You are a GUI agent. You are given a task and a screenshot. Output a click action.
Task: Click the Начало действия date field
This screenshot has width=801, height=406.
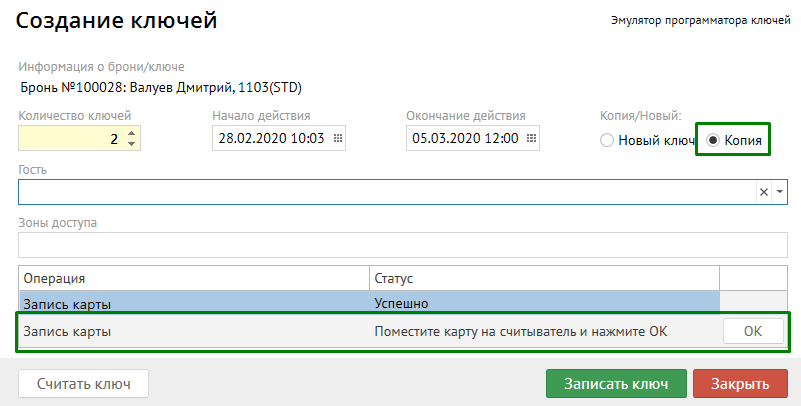(x=270, y=138)
